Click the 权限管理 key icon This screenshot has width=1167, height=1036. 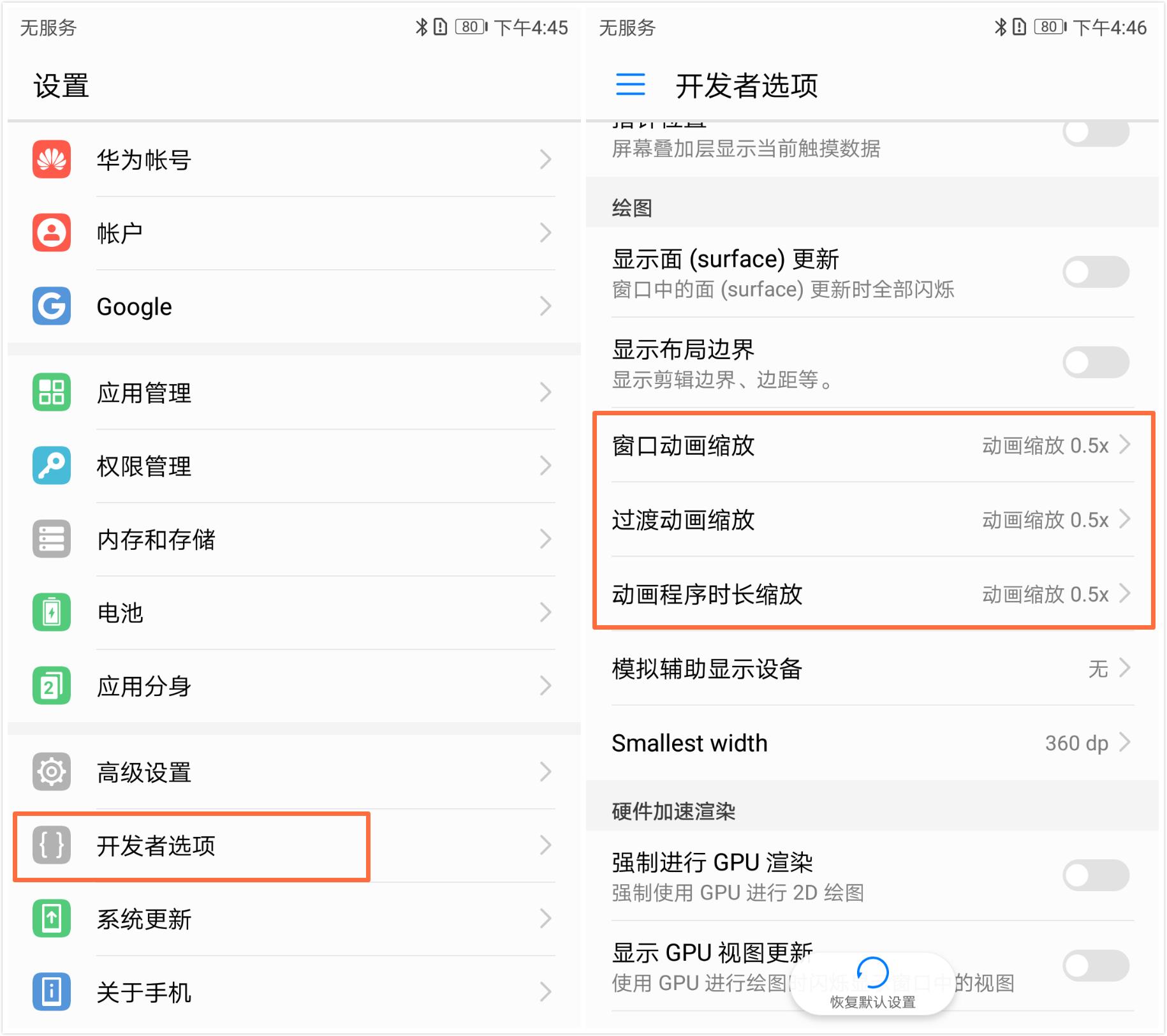(x=51, y=466)
